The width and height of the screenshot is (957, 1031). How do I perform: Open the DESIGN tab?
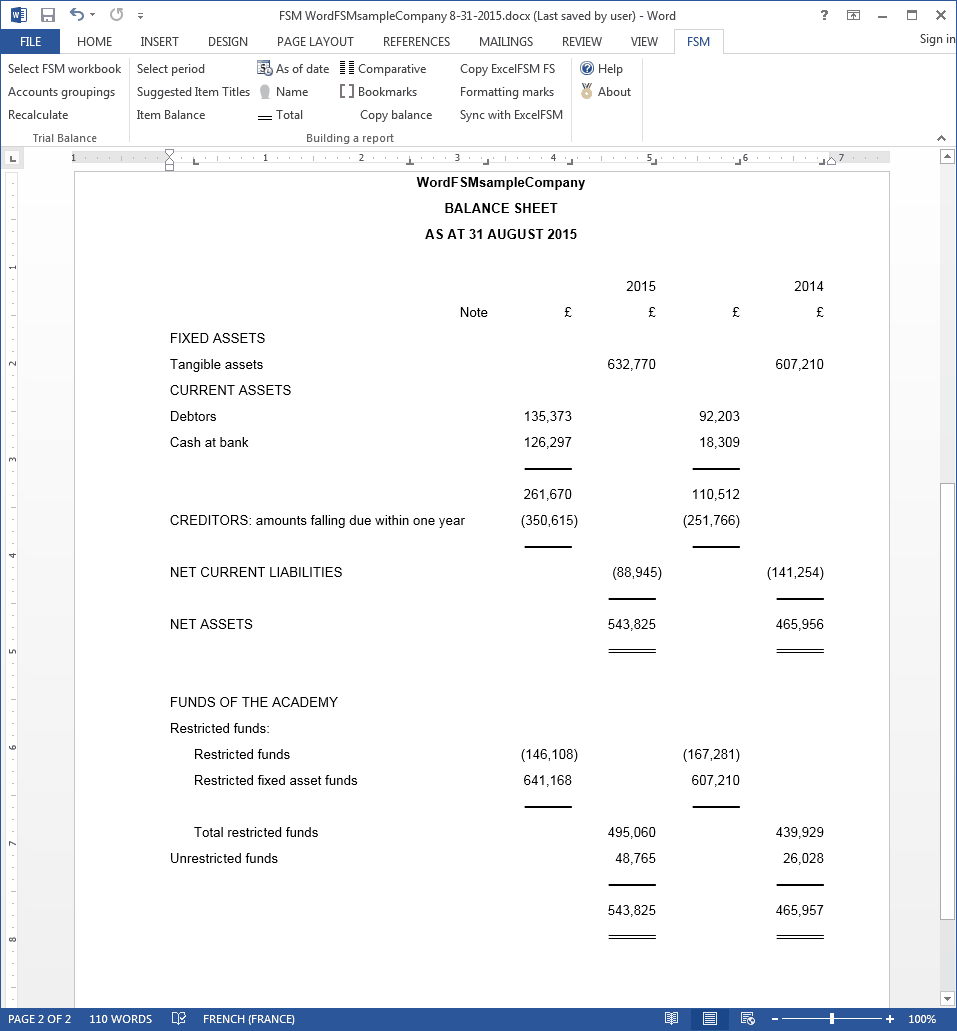(228, 41)
